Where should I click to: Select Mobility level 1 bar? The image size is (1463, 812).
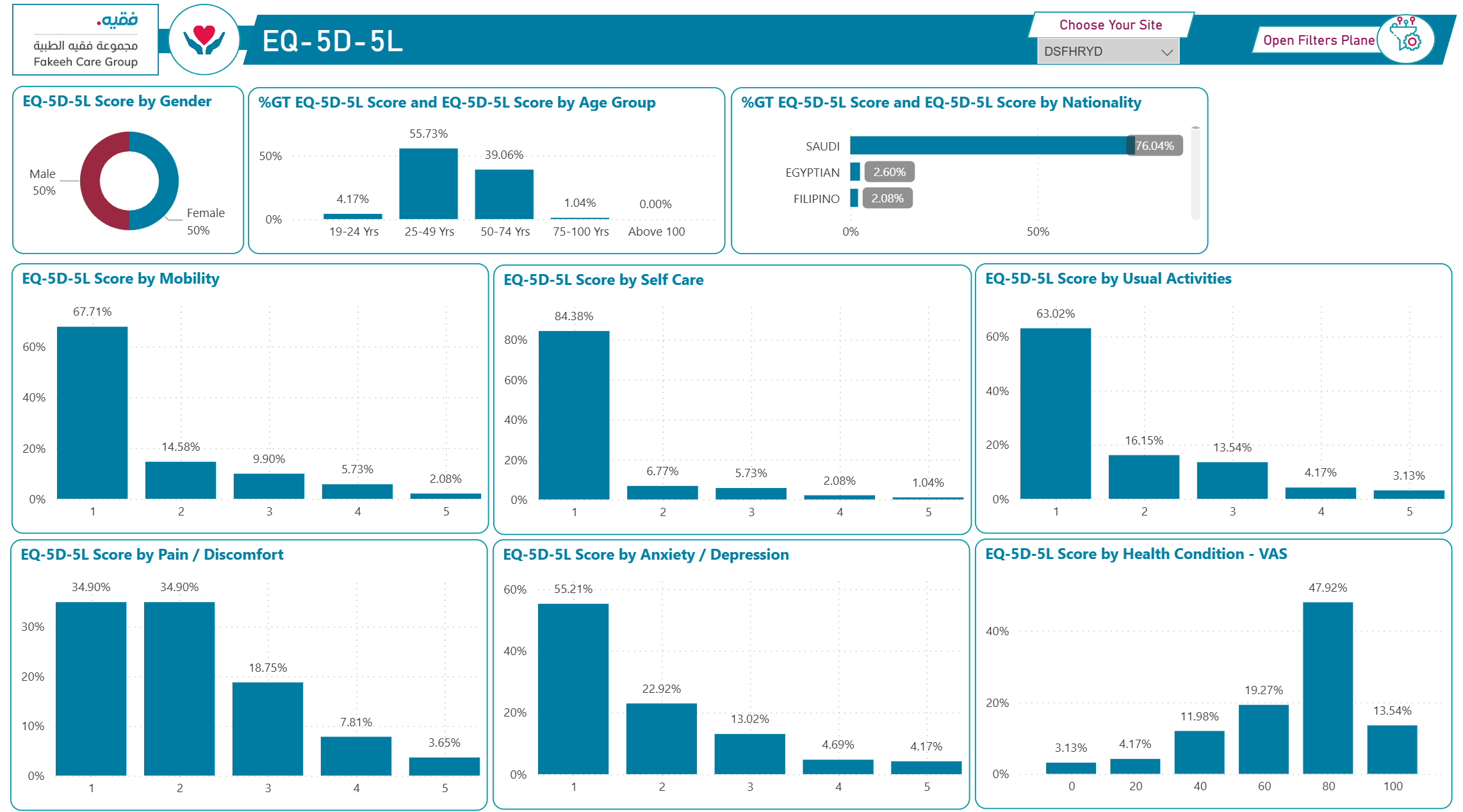click(x=92, y=412)
